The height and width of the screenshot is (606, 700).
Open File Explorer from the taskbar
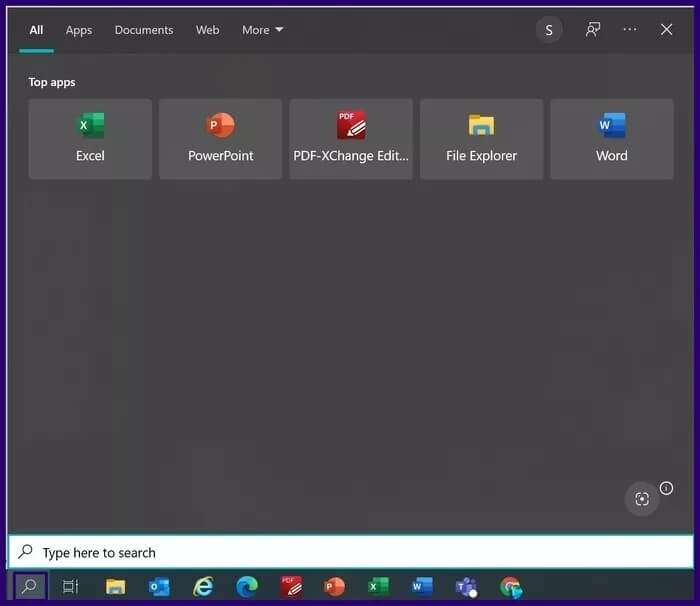click(x=116, y=586)
